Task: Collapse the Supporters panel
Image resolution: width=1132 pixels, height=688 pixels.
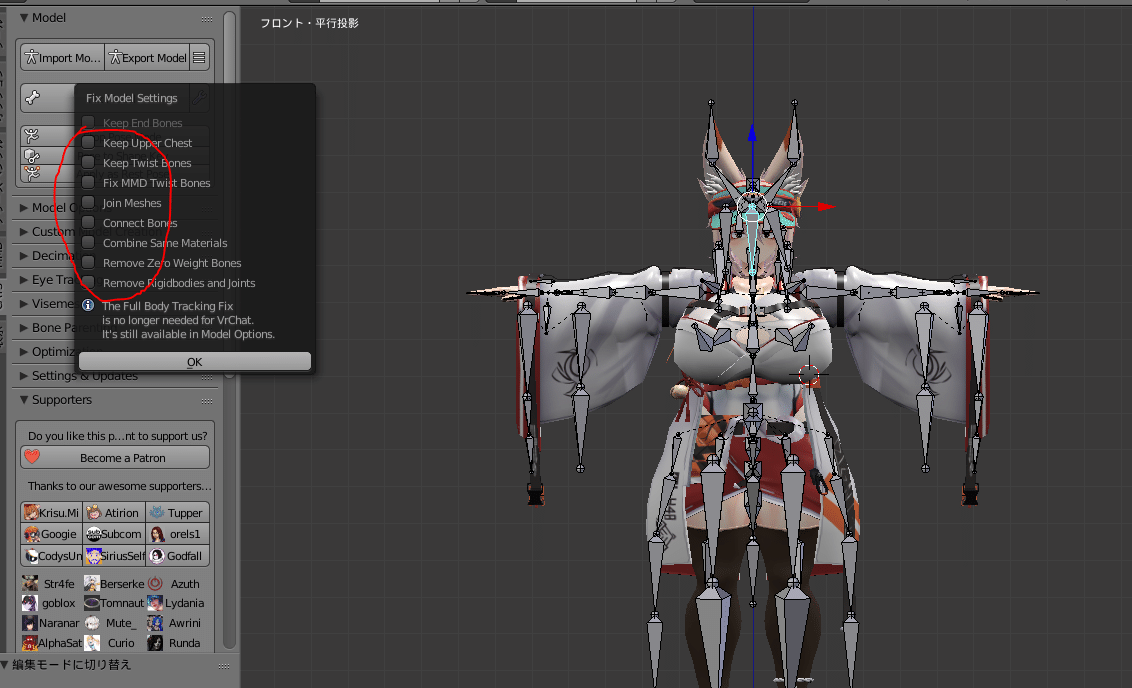Action: (x=24, y=399)
